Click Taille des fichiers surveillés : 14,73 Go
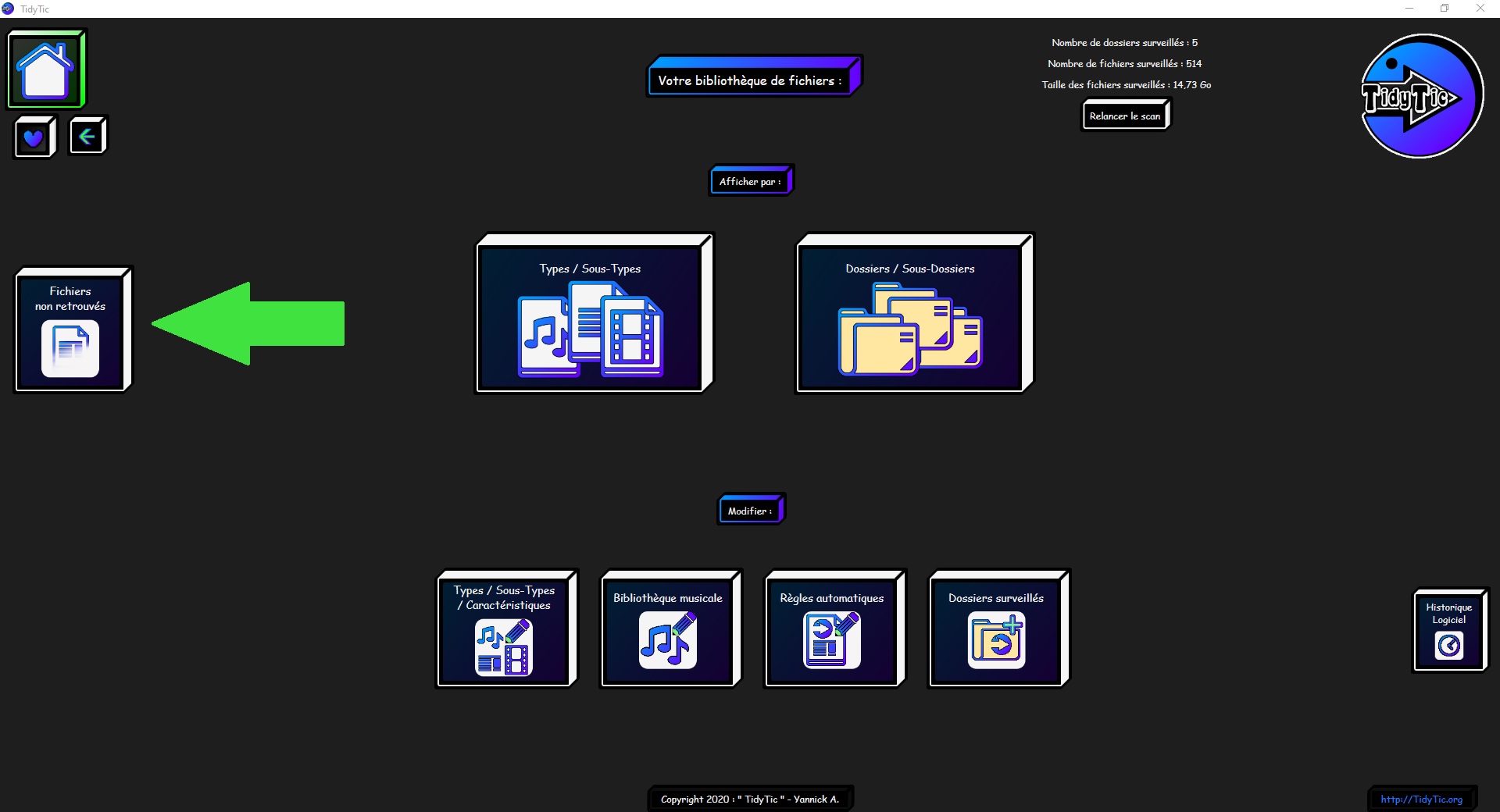The image size is (1500, 812). 1126,84
